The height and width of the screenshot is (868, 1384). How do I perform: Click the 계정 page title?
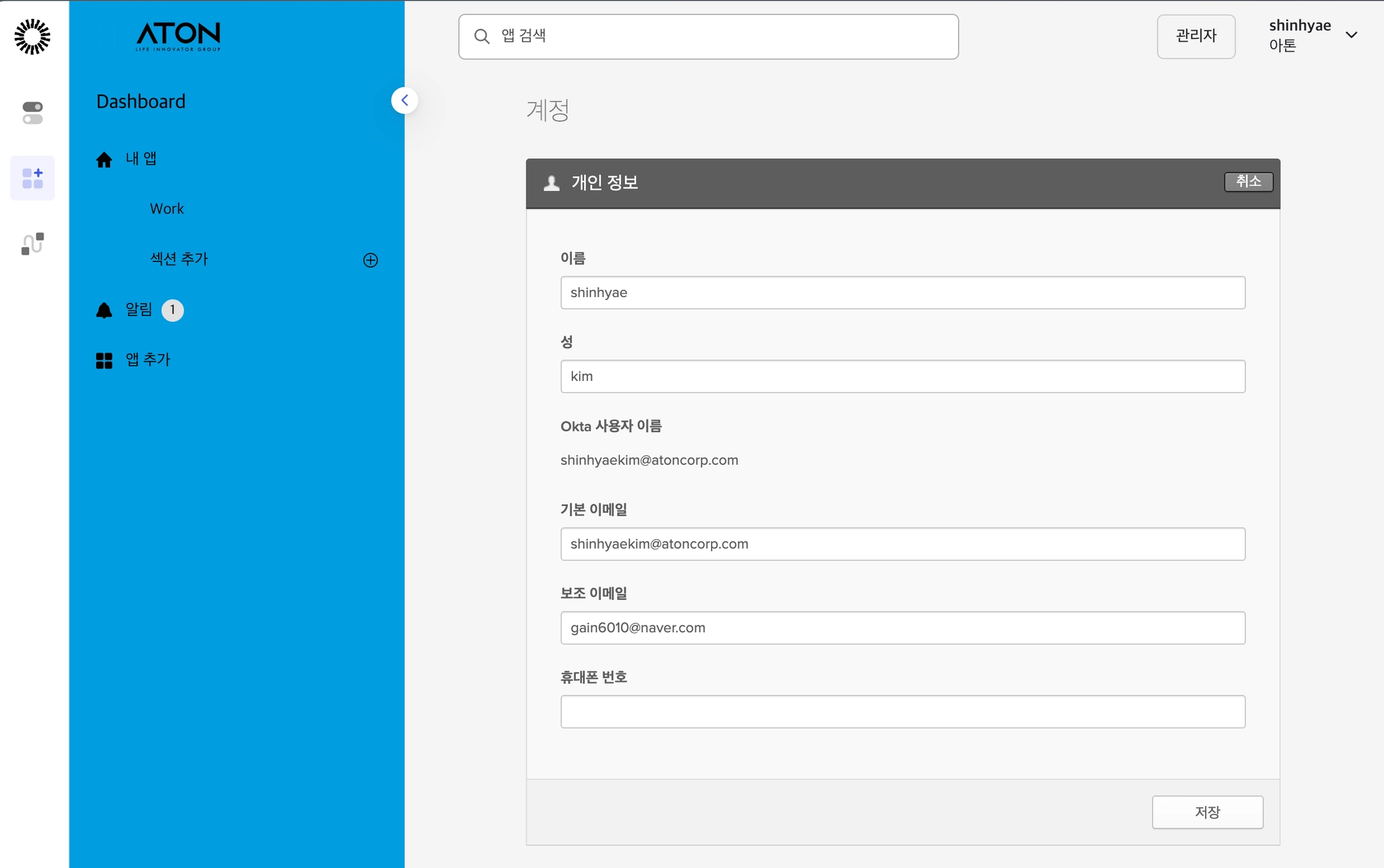(548, 110)
